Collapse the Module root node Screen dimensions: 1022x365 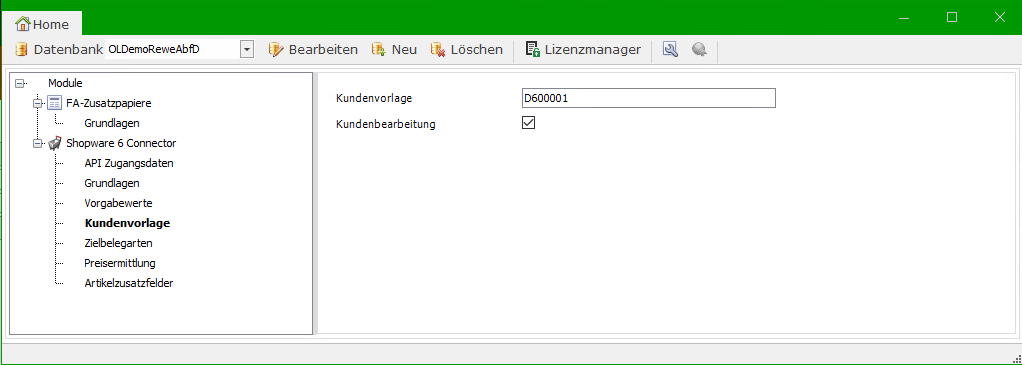19,83
